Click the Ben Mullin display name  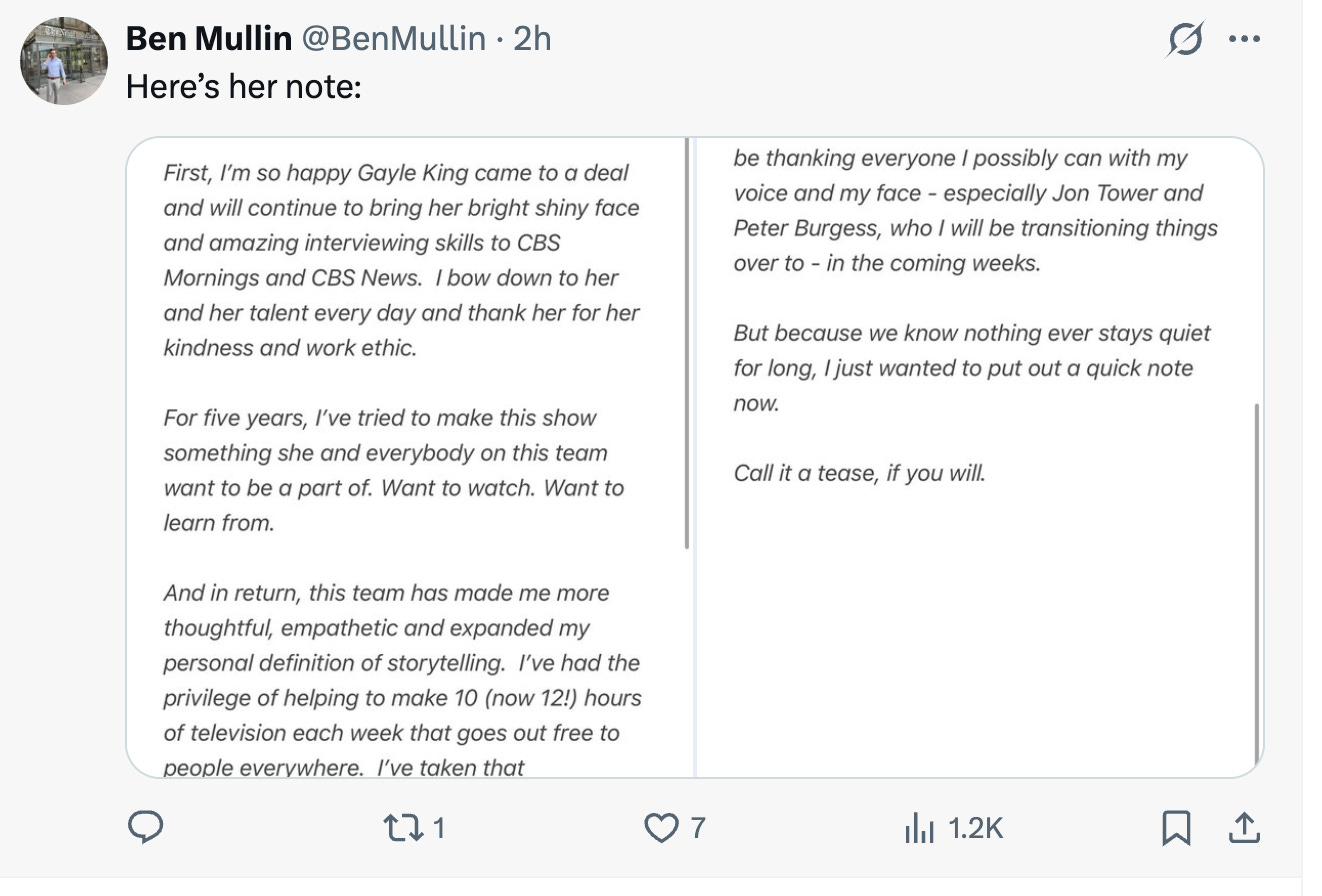pos(209,39)
